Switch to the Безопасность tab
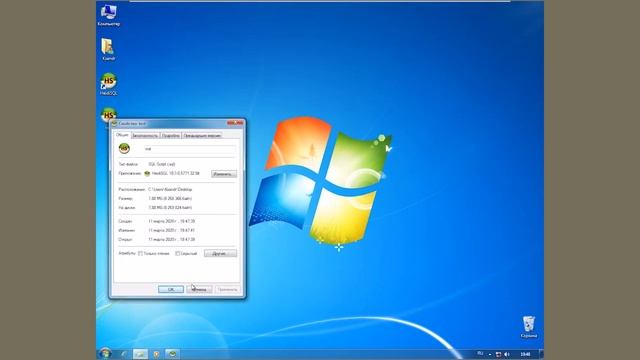Image resolution: width=640 pixels, height=360 pixels. [x=145, y=136]
